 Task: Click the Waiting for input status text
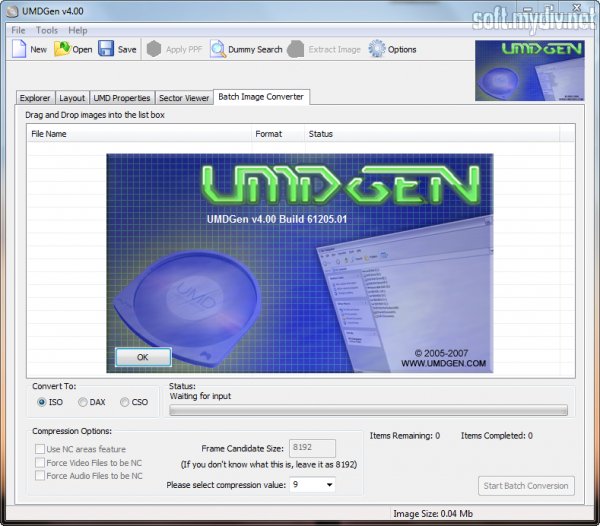coord(200,396)
